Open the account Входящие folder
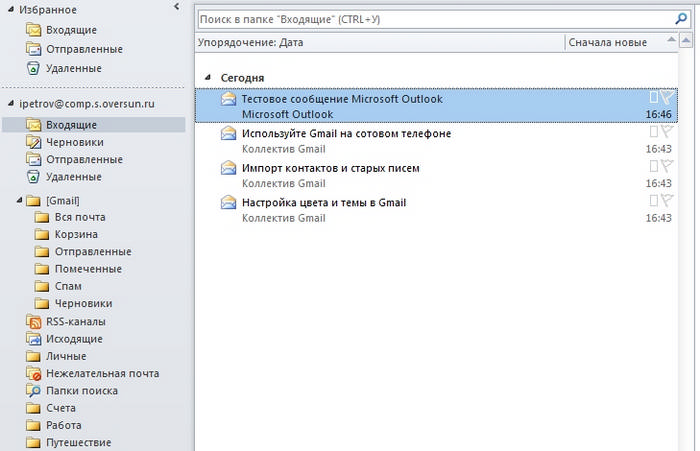 (x=94, y=125)
